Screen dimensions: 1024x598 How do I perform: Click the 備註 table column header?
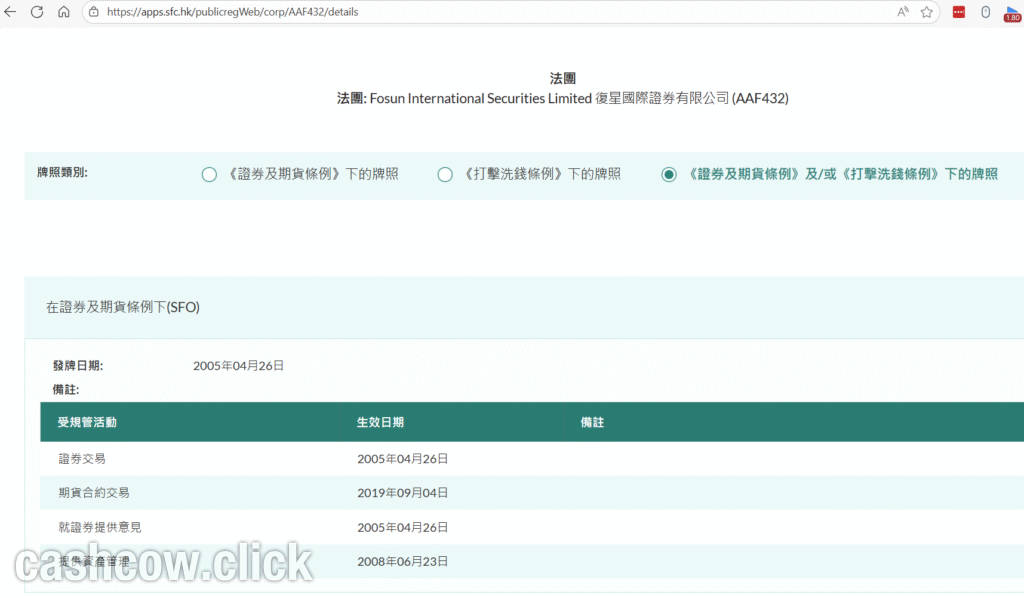click(592, 422)
